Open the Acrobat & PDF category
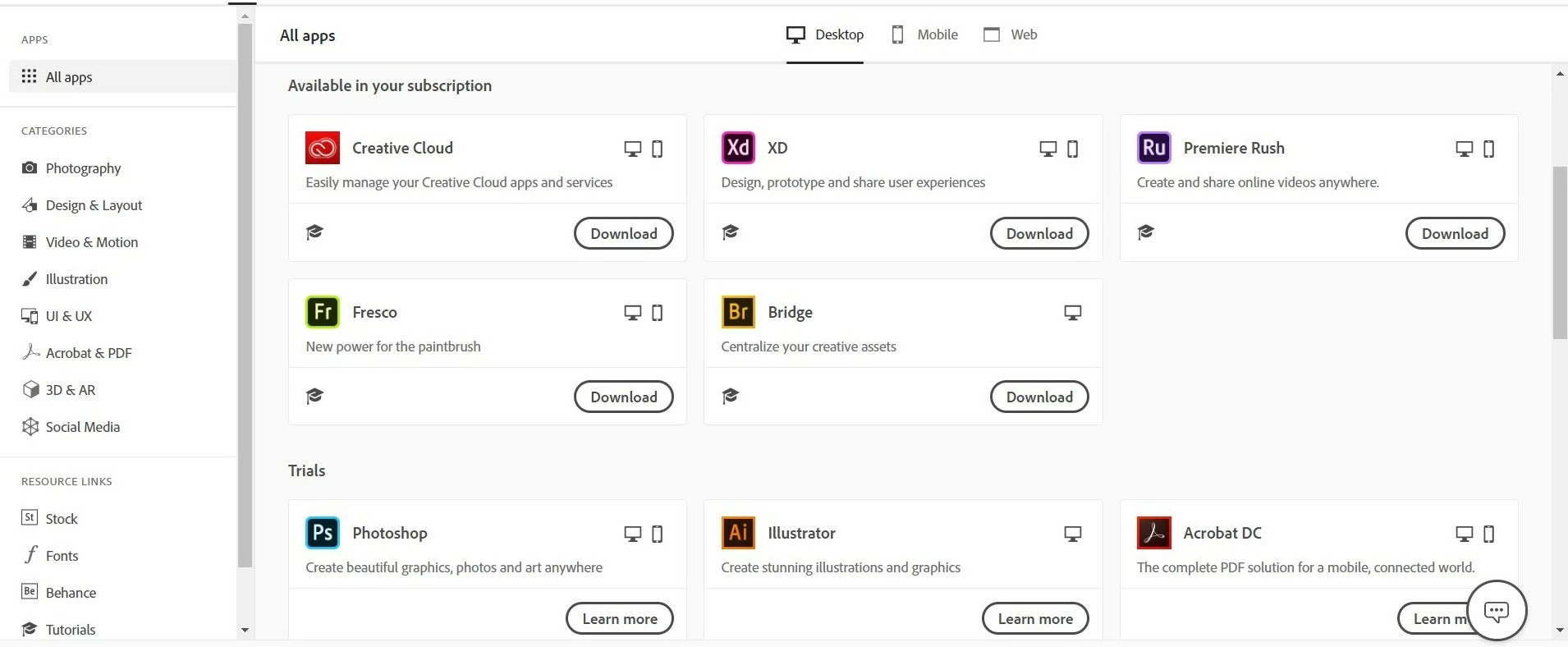 click(x=76, y=353)
